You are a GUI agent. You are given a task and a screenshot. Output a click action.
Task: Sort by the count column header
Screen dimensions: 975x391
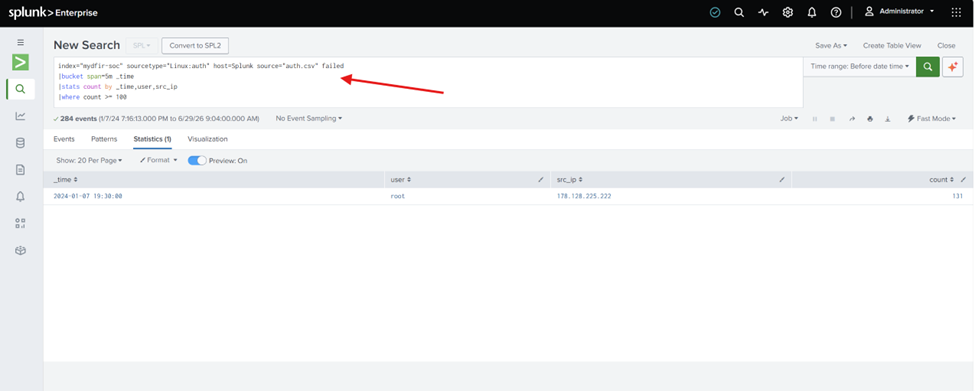point(941,180)
